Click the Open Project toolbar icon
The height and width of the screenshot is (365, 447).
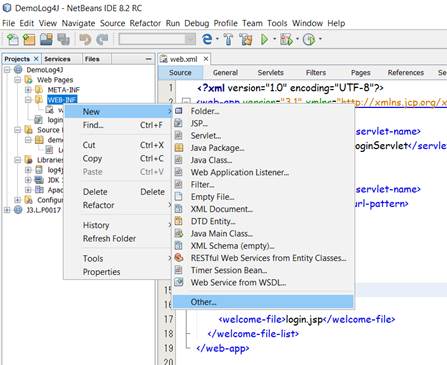point(46,39)
